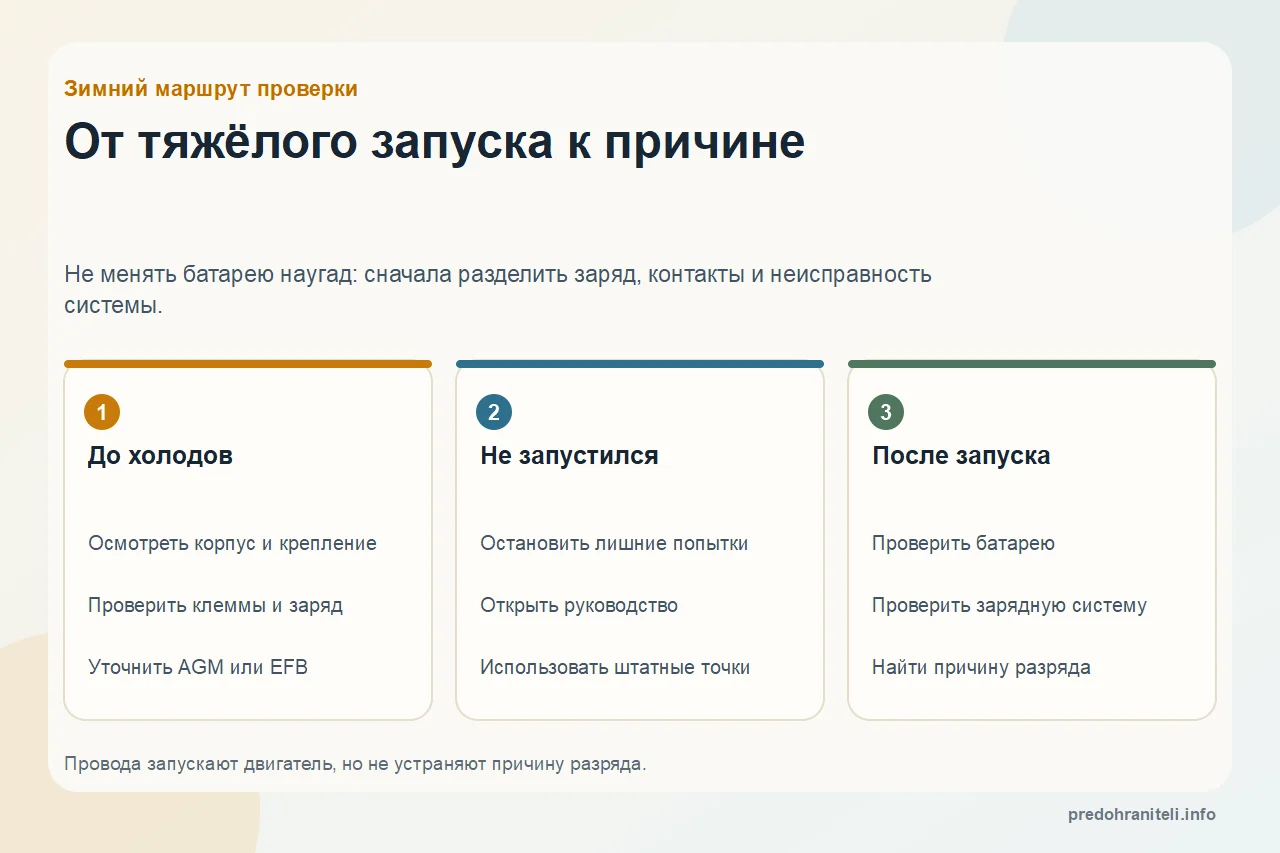Viewport: 1280px width, 853px height.
Task: Click the heading 'От тяжёлого запуска к причине'
Action: point(435,141)
